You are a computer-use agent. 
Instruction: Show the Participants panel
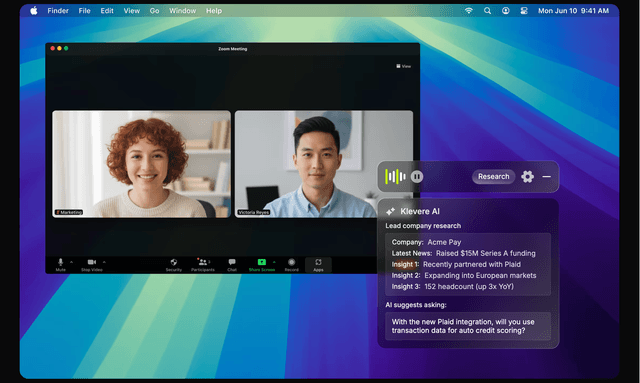click(x=203, y=265)
